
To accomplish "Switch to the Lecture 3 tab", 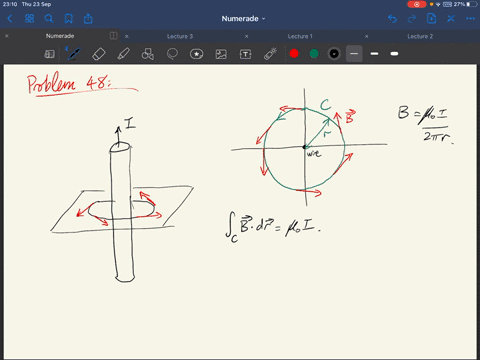I will pos(180,36).
